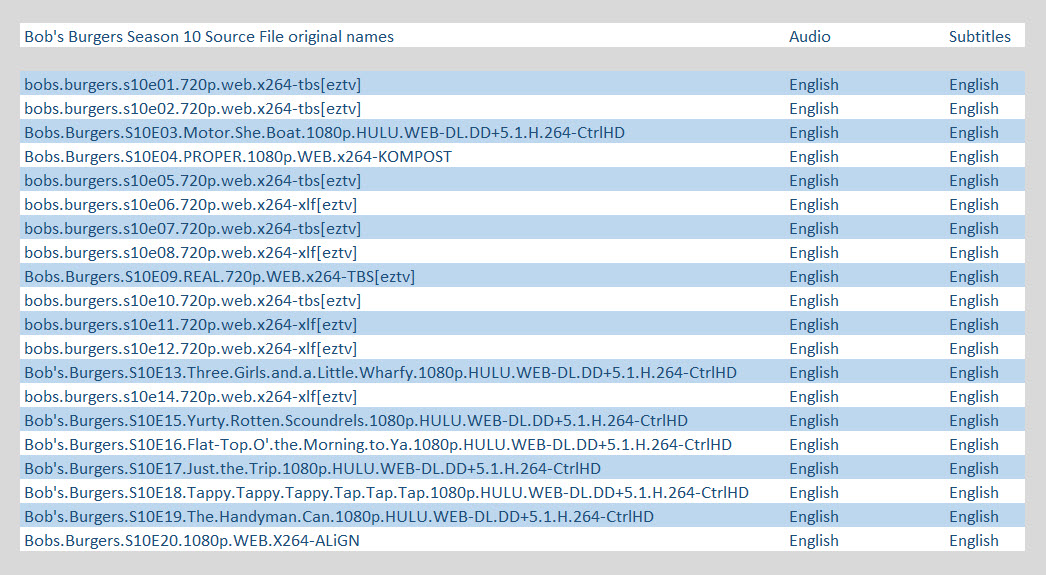Viewport: 1046px width, 575px height.
Task: Select the Audio column header
Action: coord(809,37)
